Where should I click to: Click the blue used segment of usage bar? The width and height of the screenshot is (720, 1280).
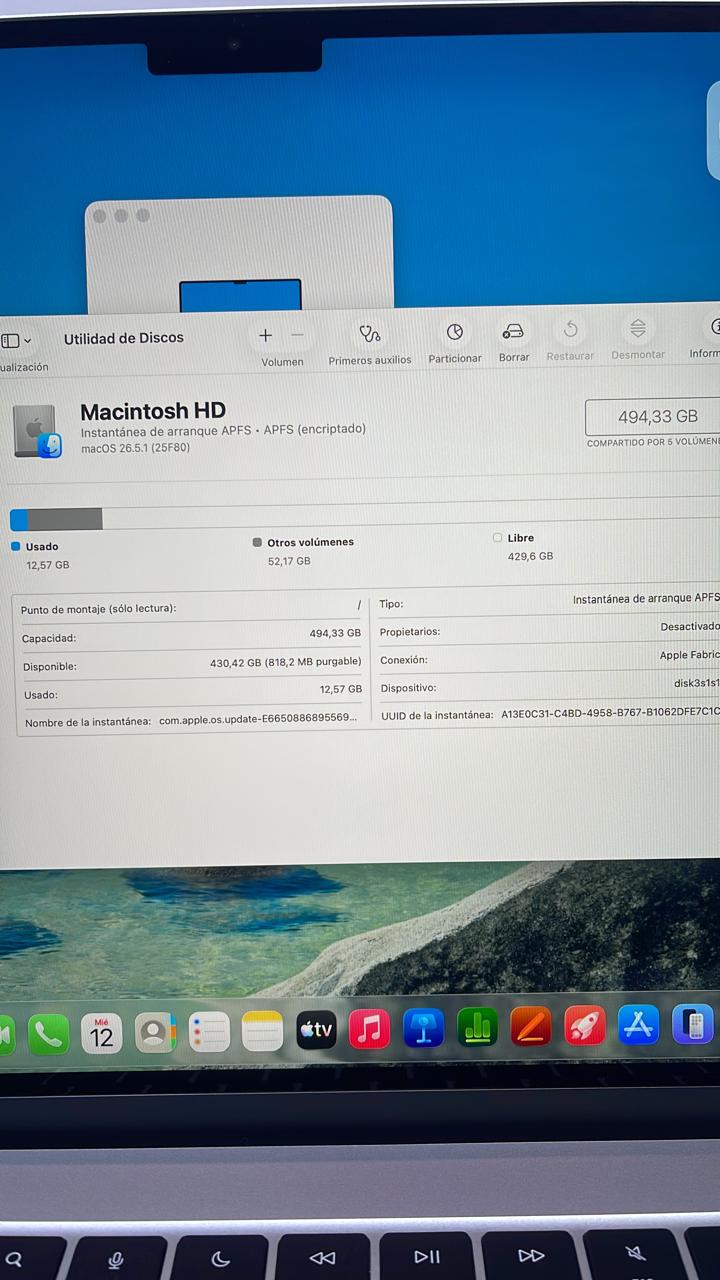pyautogui.click(x=19, y=520)
